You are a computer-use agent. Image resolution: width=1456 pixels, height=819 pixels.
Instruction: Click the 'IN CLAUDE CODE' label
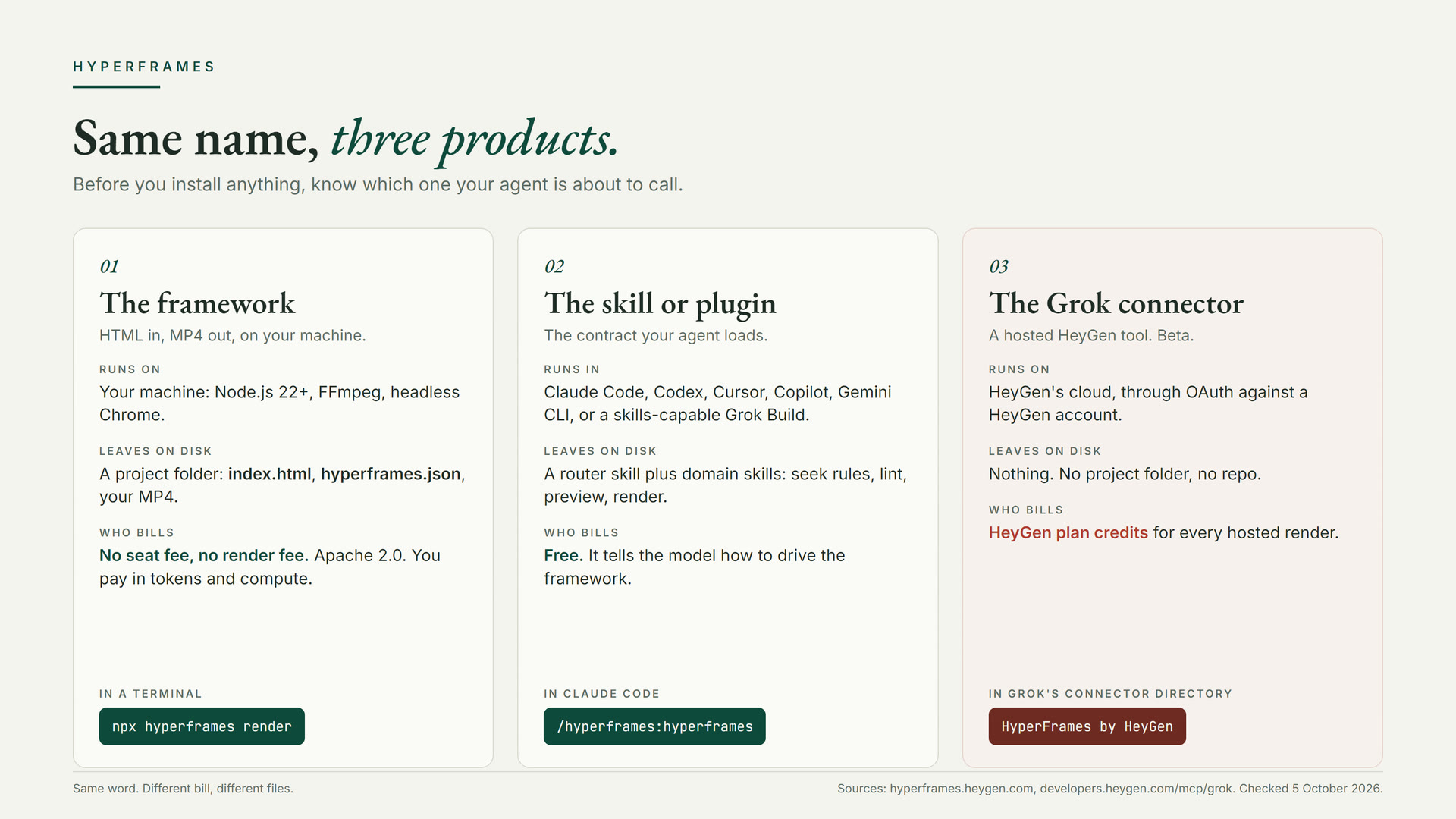tap(602, 694)
